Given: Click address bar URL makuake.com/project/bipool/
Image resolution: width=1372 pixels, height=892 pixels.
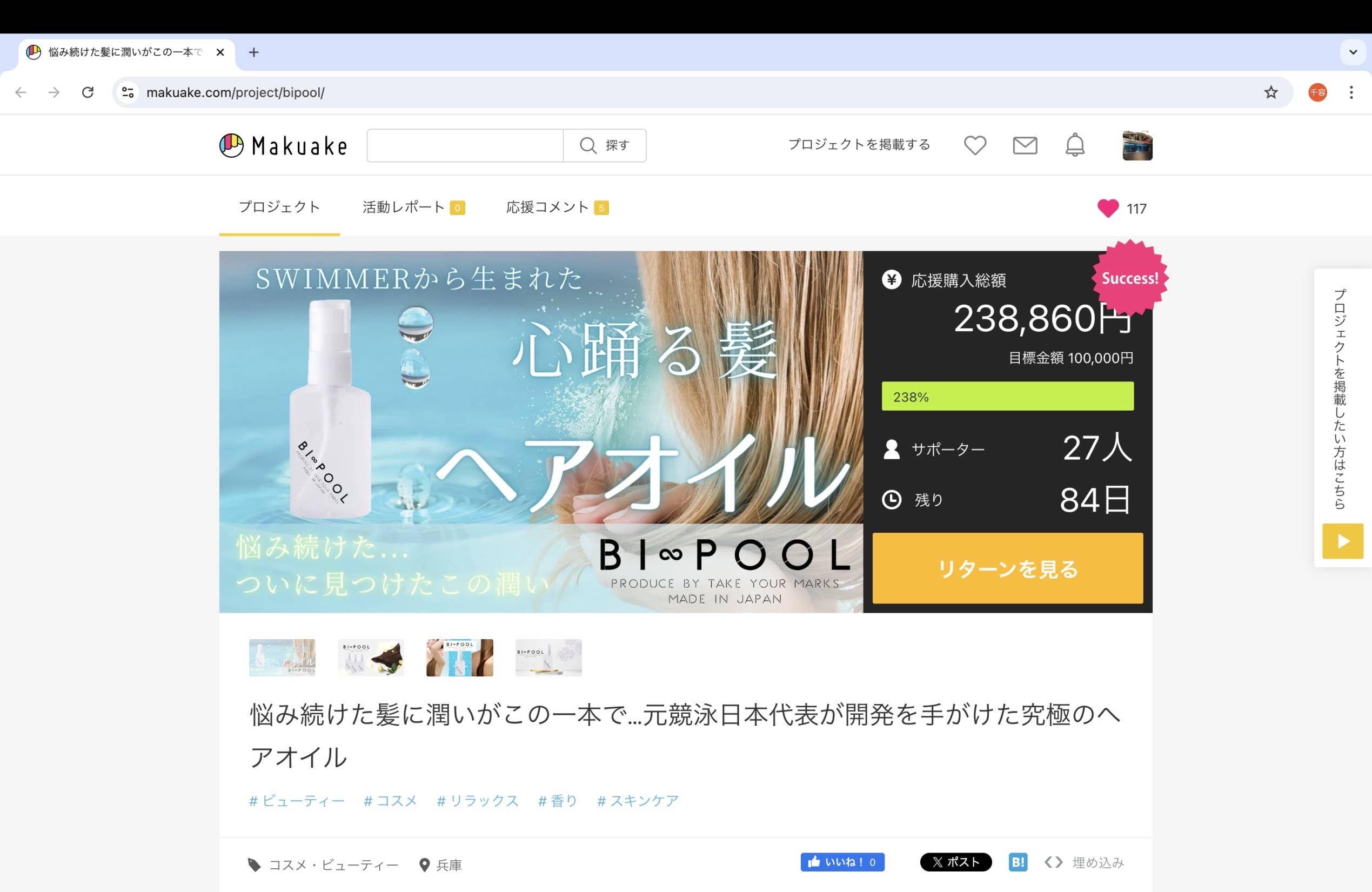Looking at the screenshot, I should pos(235,92).
